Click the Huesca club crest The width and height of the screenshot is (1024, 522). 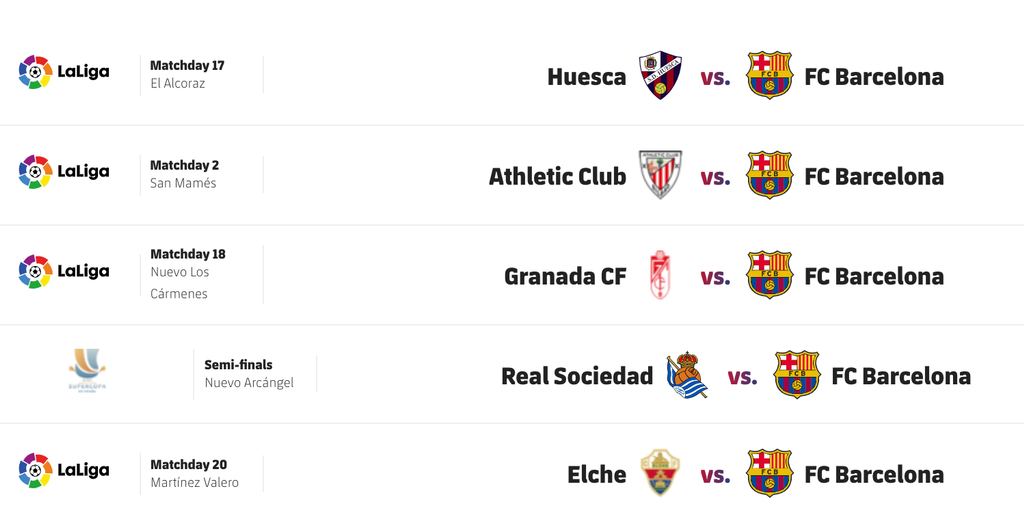660,76
